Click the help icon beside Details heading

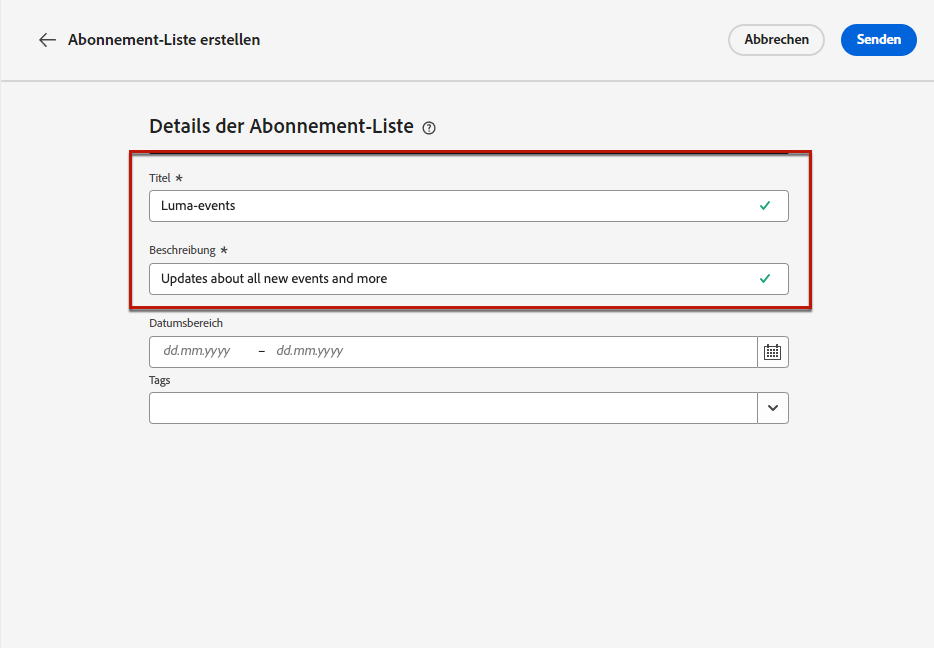pos(429,128)
